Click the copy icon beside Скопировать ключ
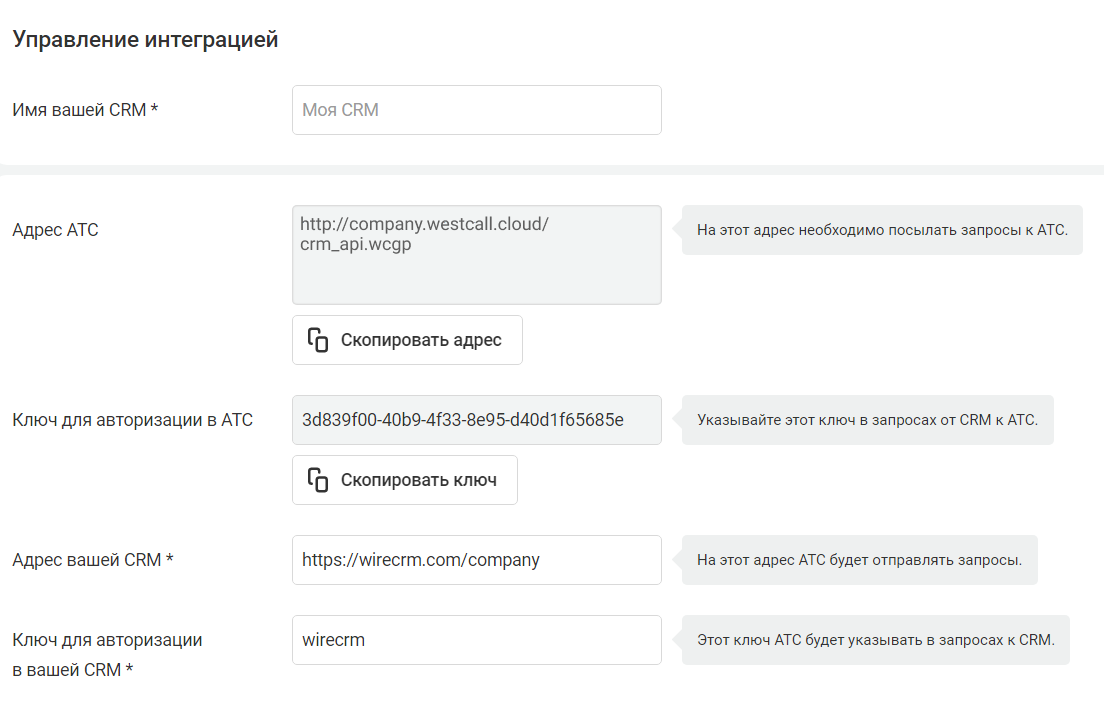Viewport: 1104px width, 709px height. click(x=318, y=480)
